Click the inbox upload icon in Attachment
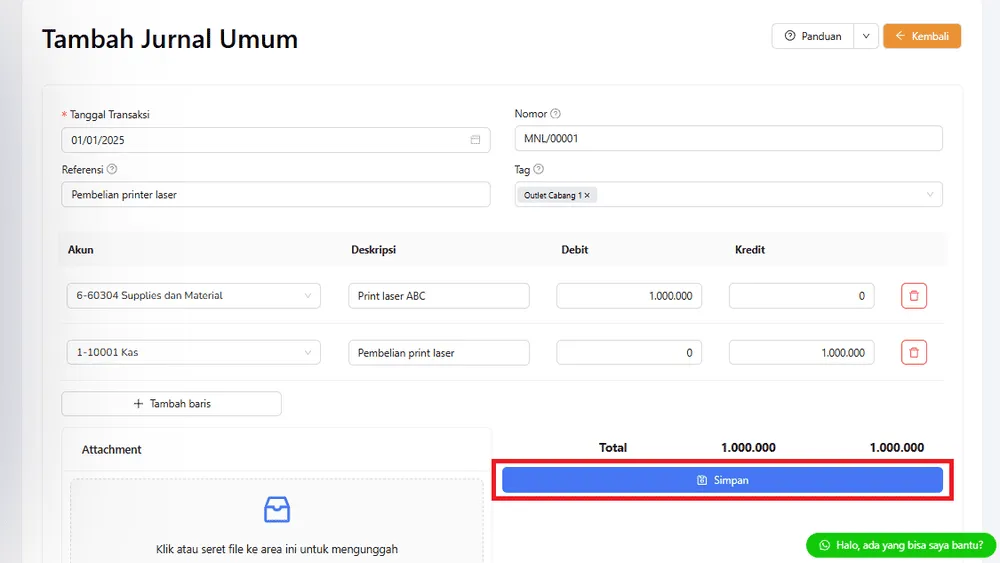 [x=276, y=510]
